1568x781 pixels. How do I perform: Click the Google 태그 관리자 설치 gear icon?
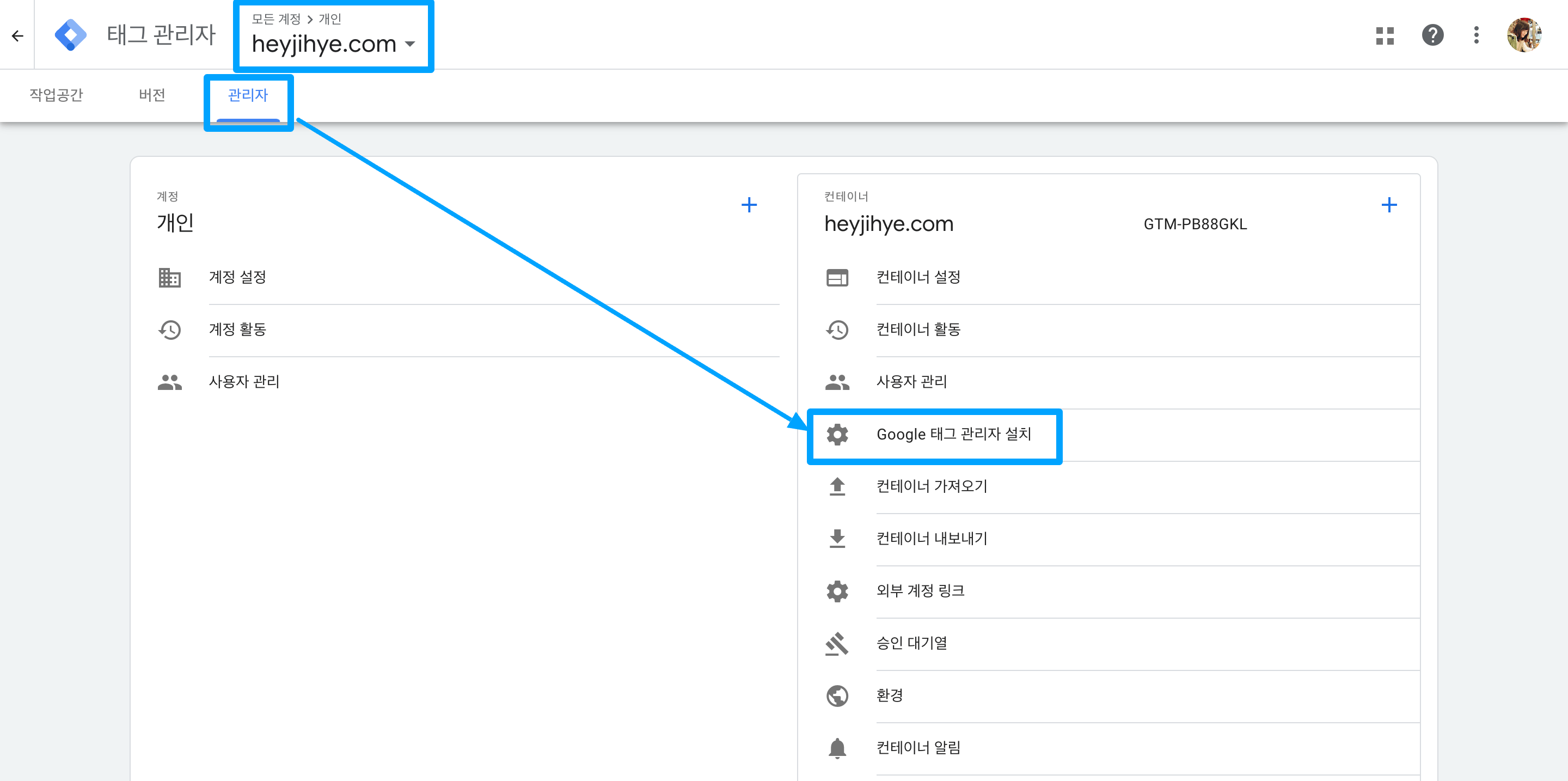[837, 435]
